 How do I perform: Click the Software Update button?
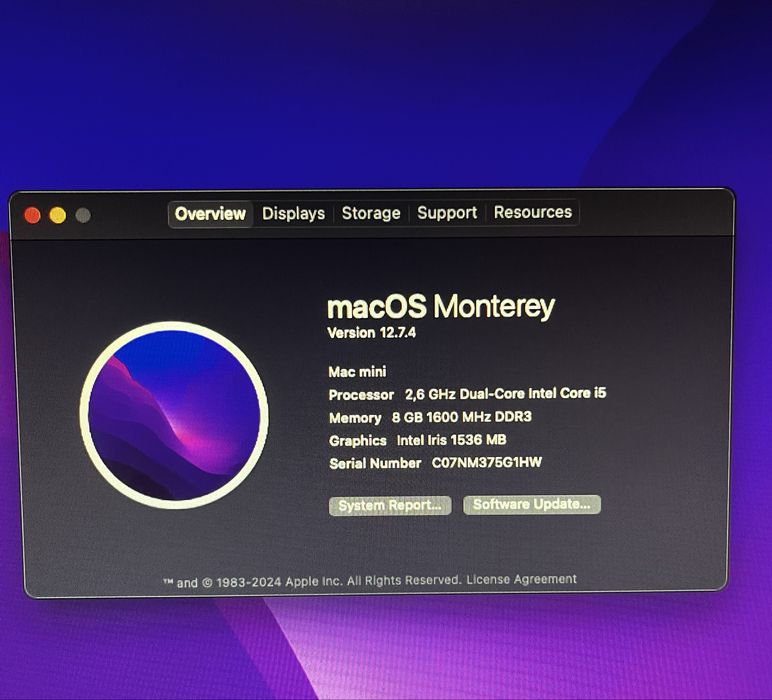pos(532,505)
